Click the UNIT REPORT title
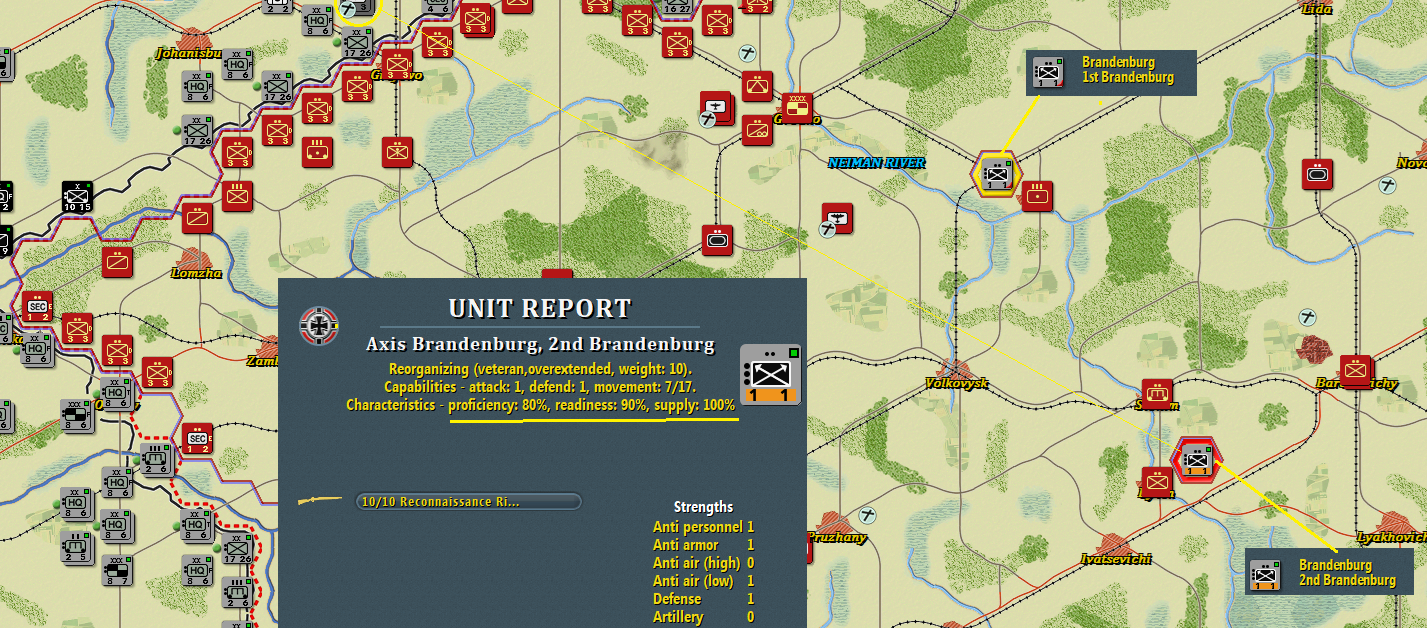The image size is (1427, 628). point(539,309)
